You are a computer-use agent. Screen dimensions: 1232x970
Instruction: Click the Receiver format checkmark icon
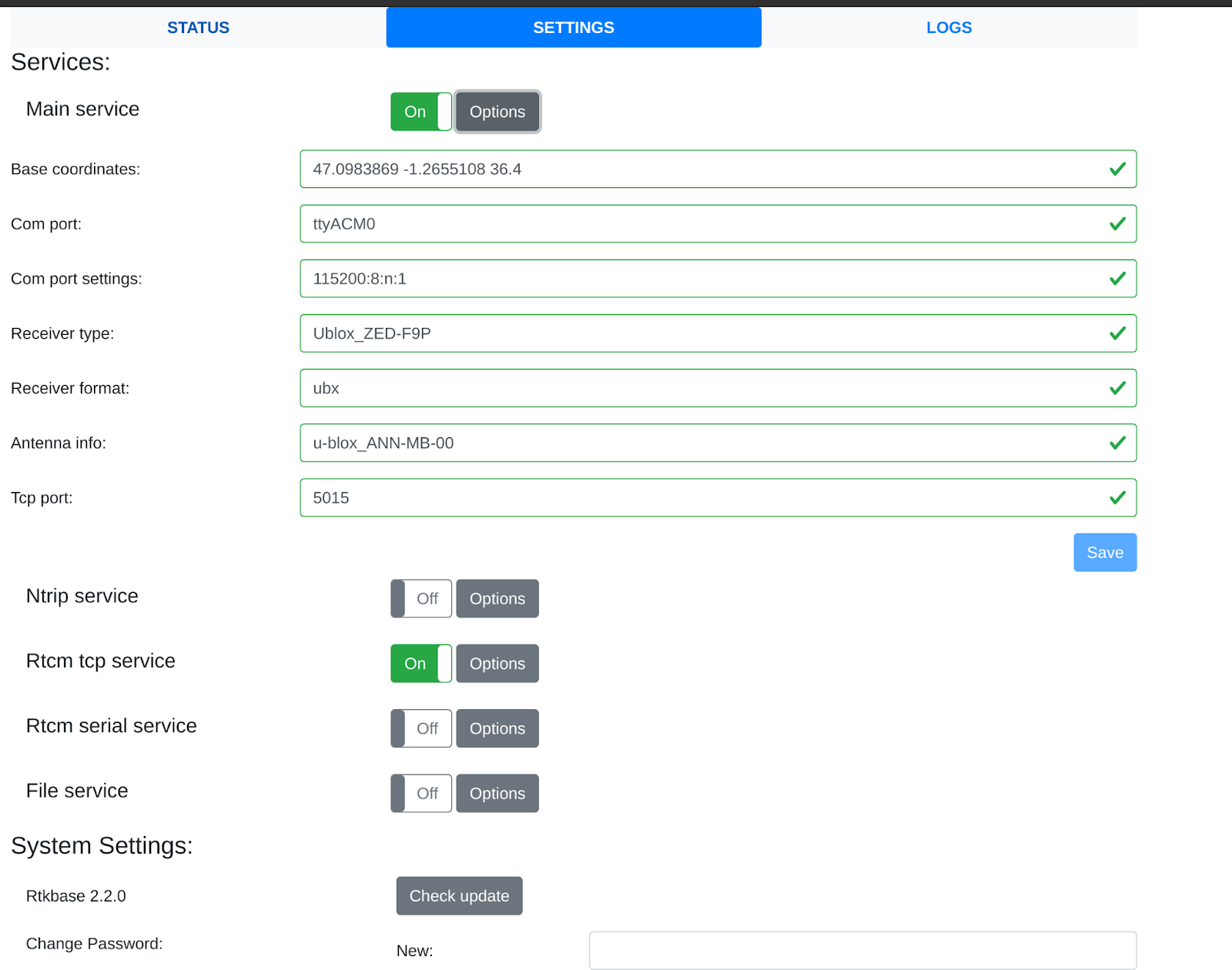click(1117, 388)
